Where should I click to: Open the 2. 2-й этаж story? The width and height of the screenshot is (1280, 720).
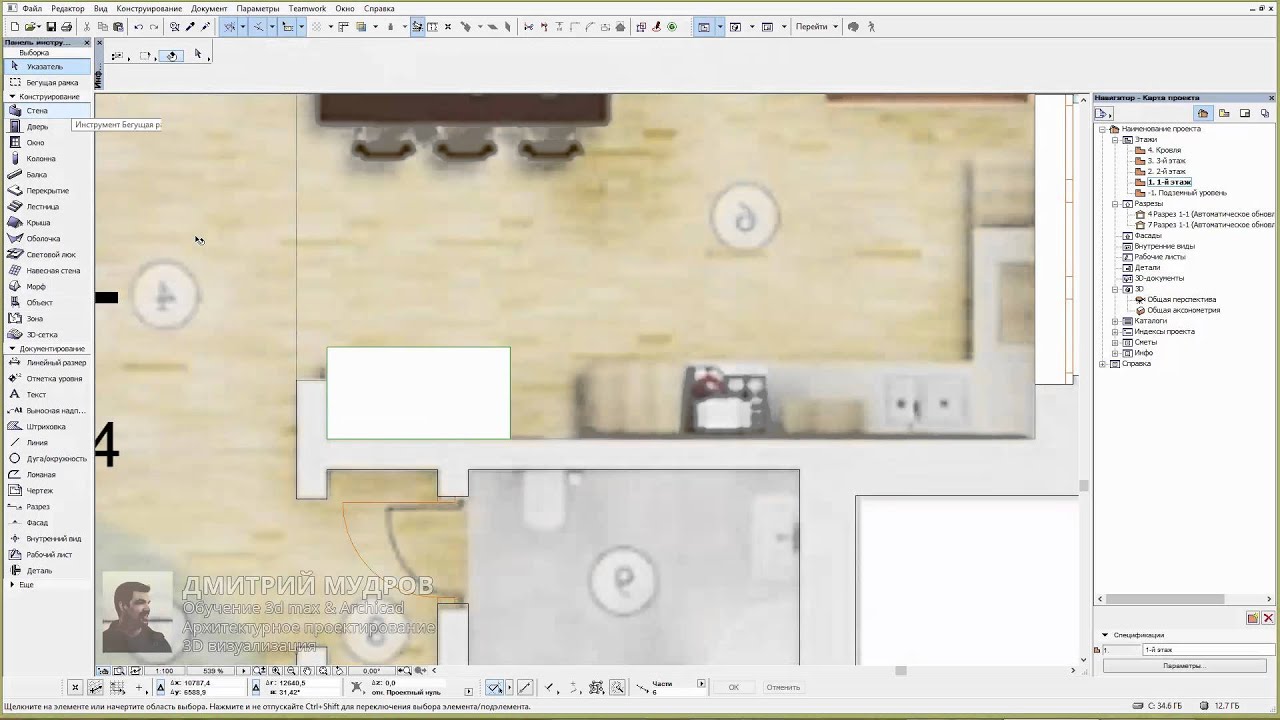(1166, 172)
